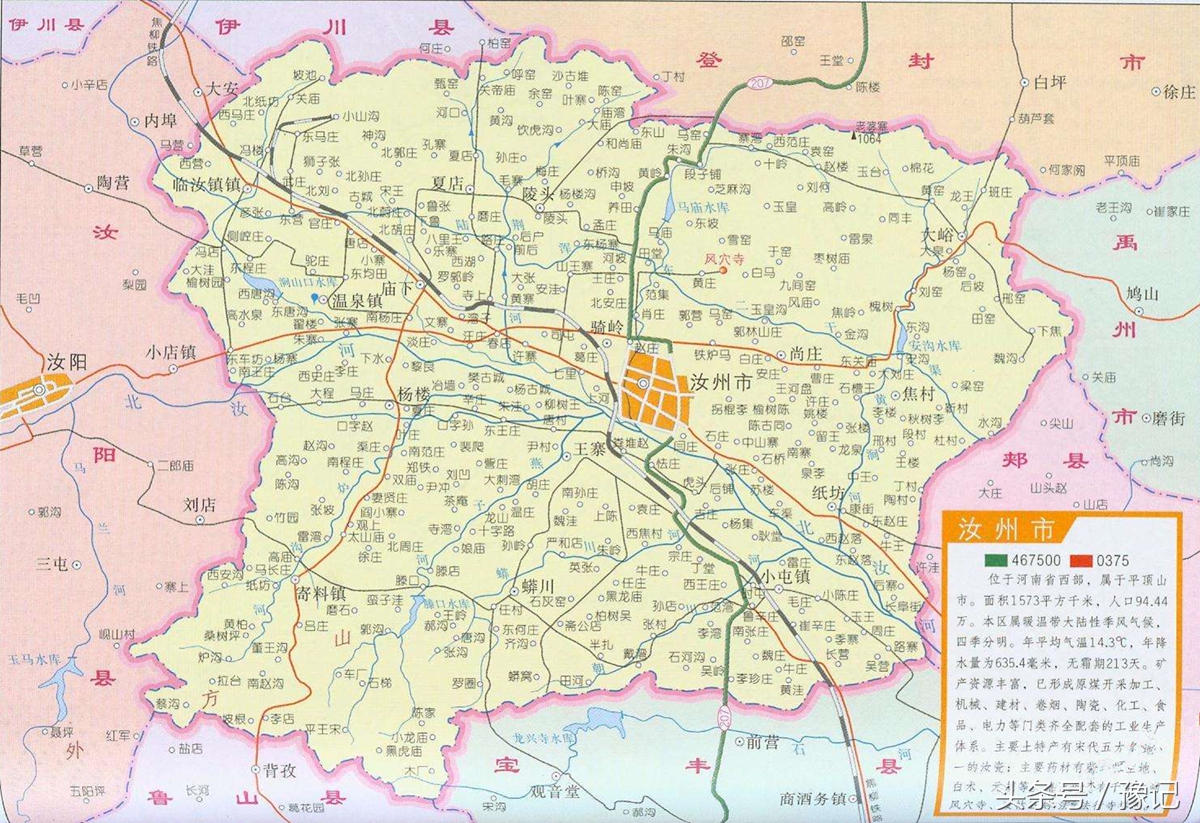
Task: Select the 汝阳 county seat symbol on the west
Action: point(40,389)
